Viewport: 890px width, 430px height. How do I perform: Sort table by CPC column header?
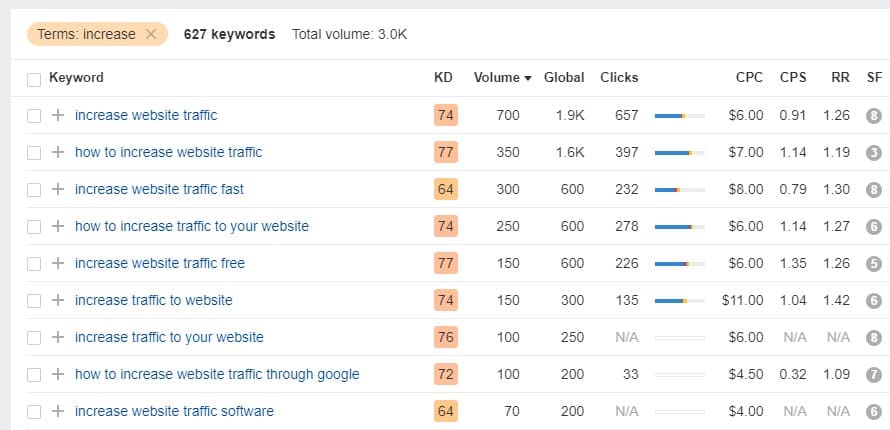(749, 78)
